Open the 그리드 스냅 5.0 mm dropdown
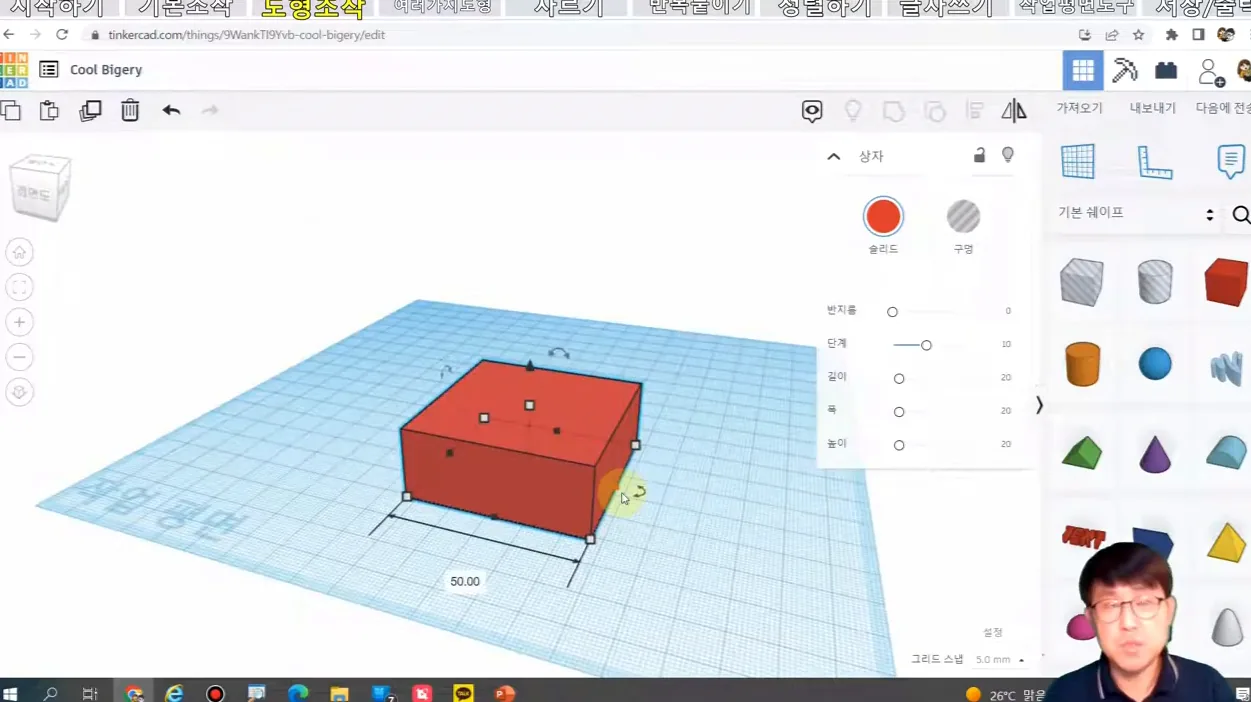Screen dimensions: 1251x702 click(1000, 660)
